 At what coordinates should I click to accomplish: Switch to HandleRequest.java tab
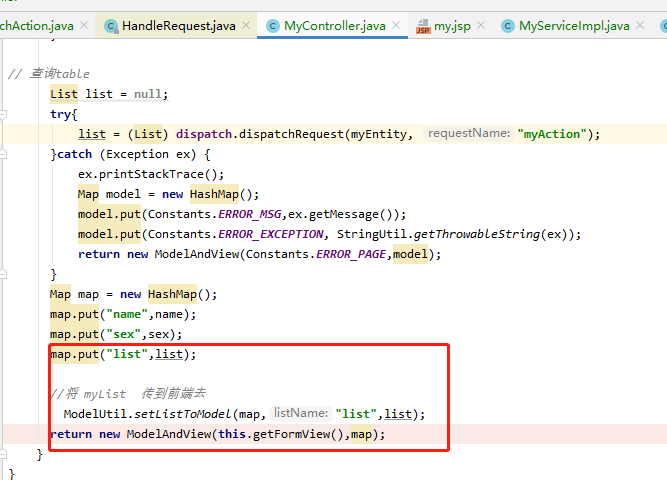click(179, 26)
